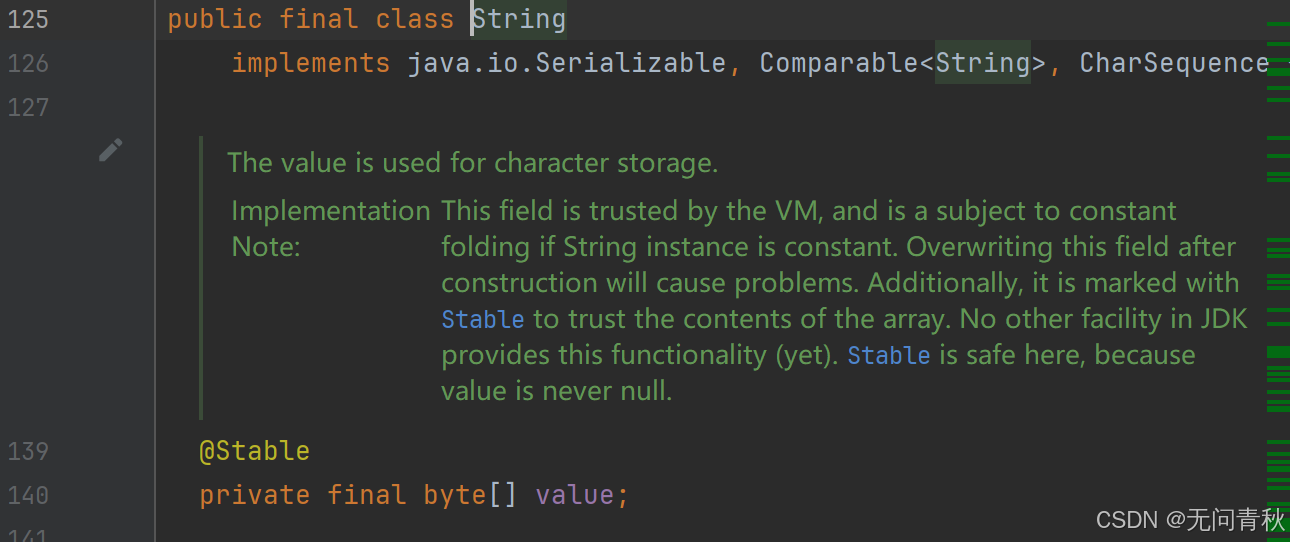Click the pencil icon beside the rendered doc comment
The height and width of the screenshot is (542, 1290).
[x=110, y=150]
